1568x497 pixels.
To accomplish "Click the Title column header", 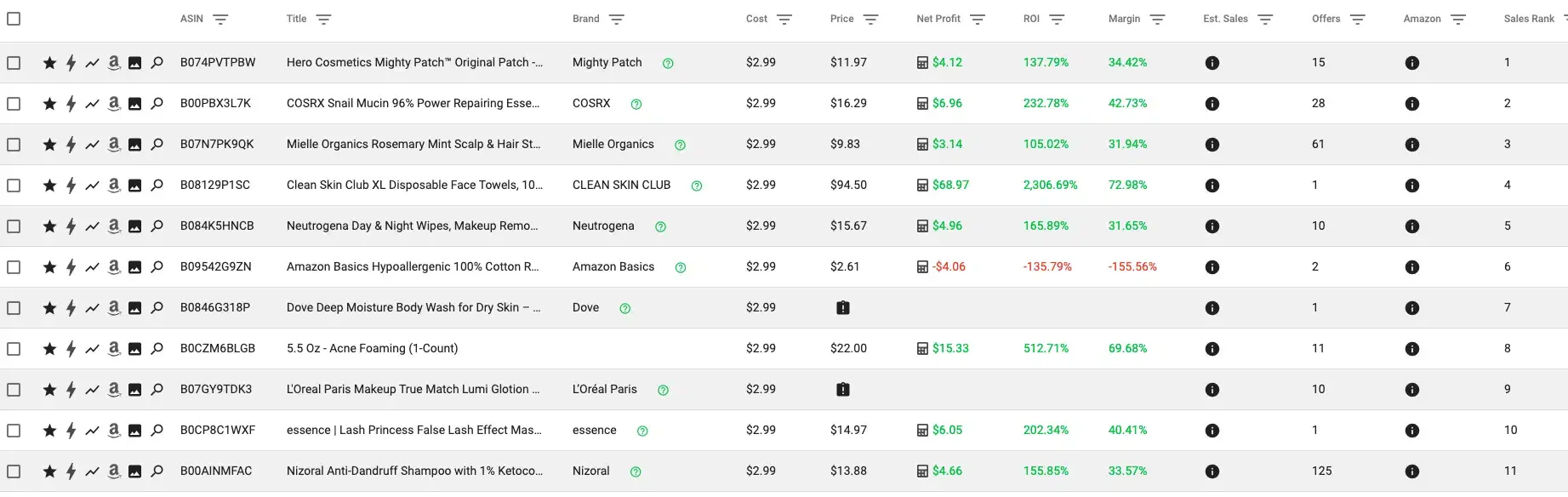I will pos(296,19).
